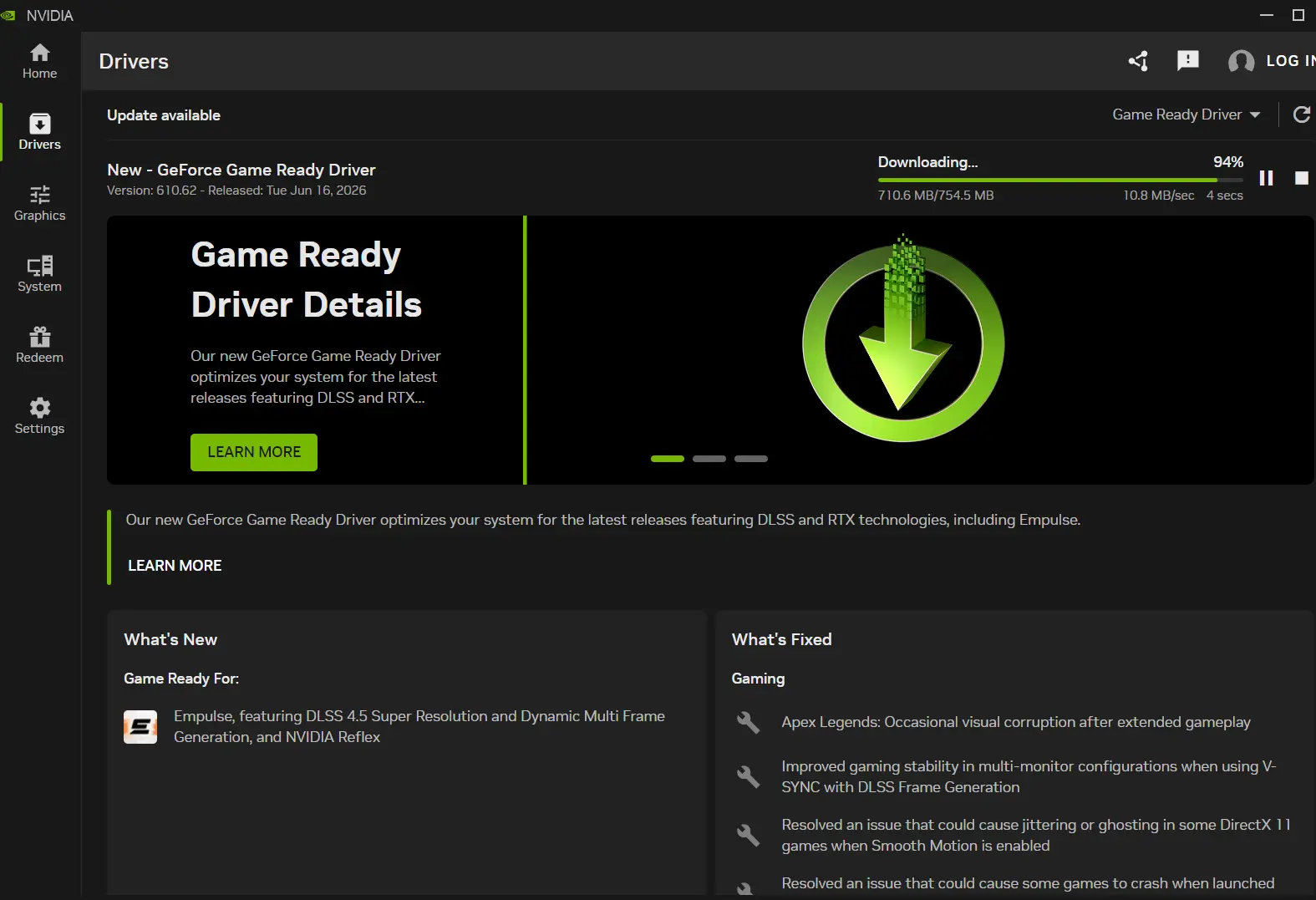Click the "What's Fixed" heading

coord(781,639)
